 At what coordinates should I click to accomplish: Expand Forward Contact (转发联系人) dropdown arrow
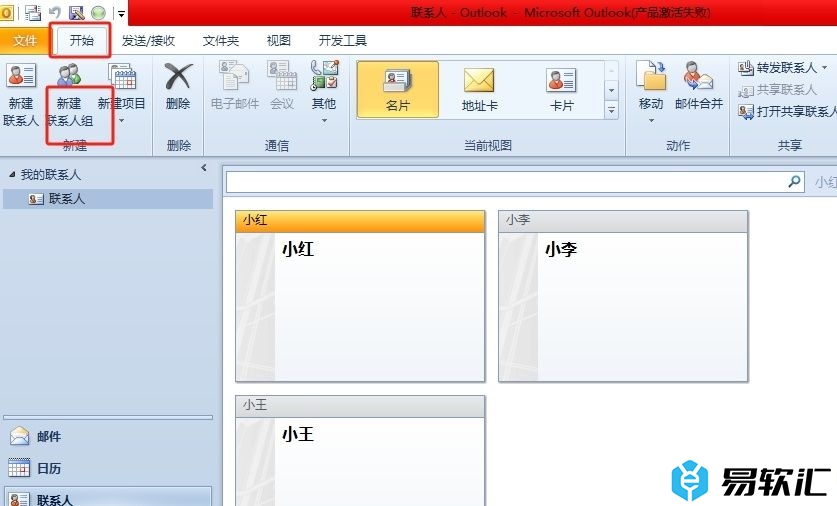coord(825,68)
